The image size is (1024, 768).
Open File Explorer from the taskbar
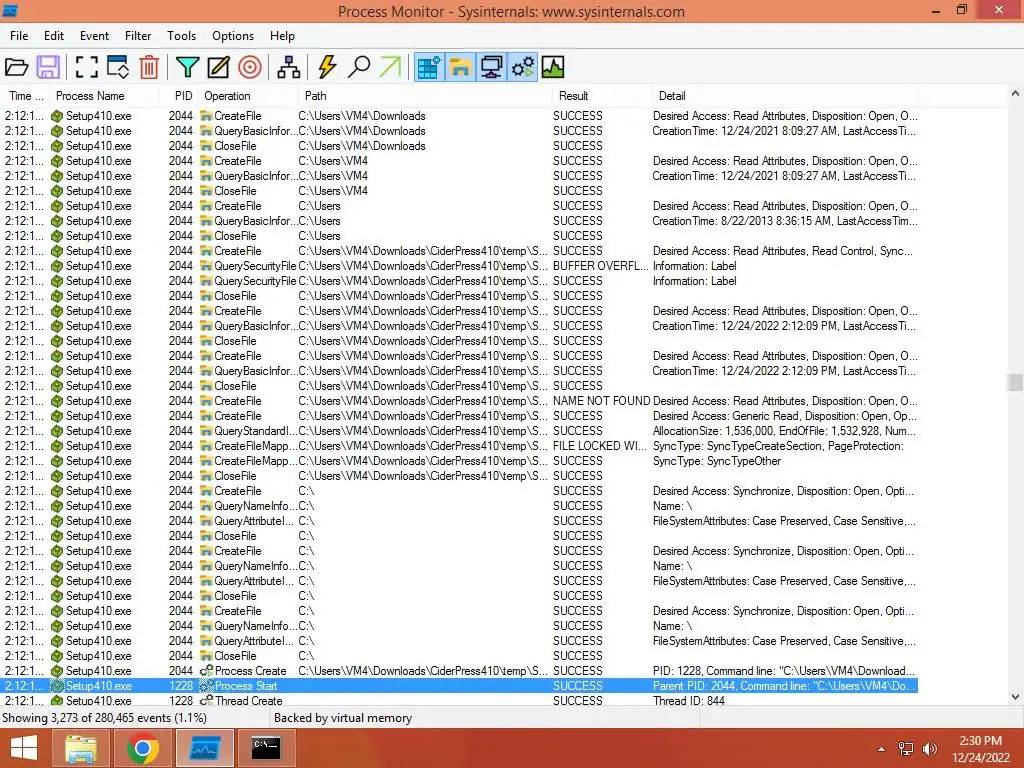pyautogui.click(x=80, y=748)
